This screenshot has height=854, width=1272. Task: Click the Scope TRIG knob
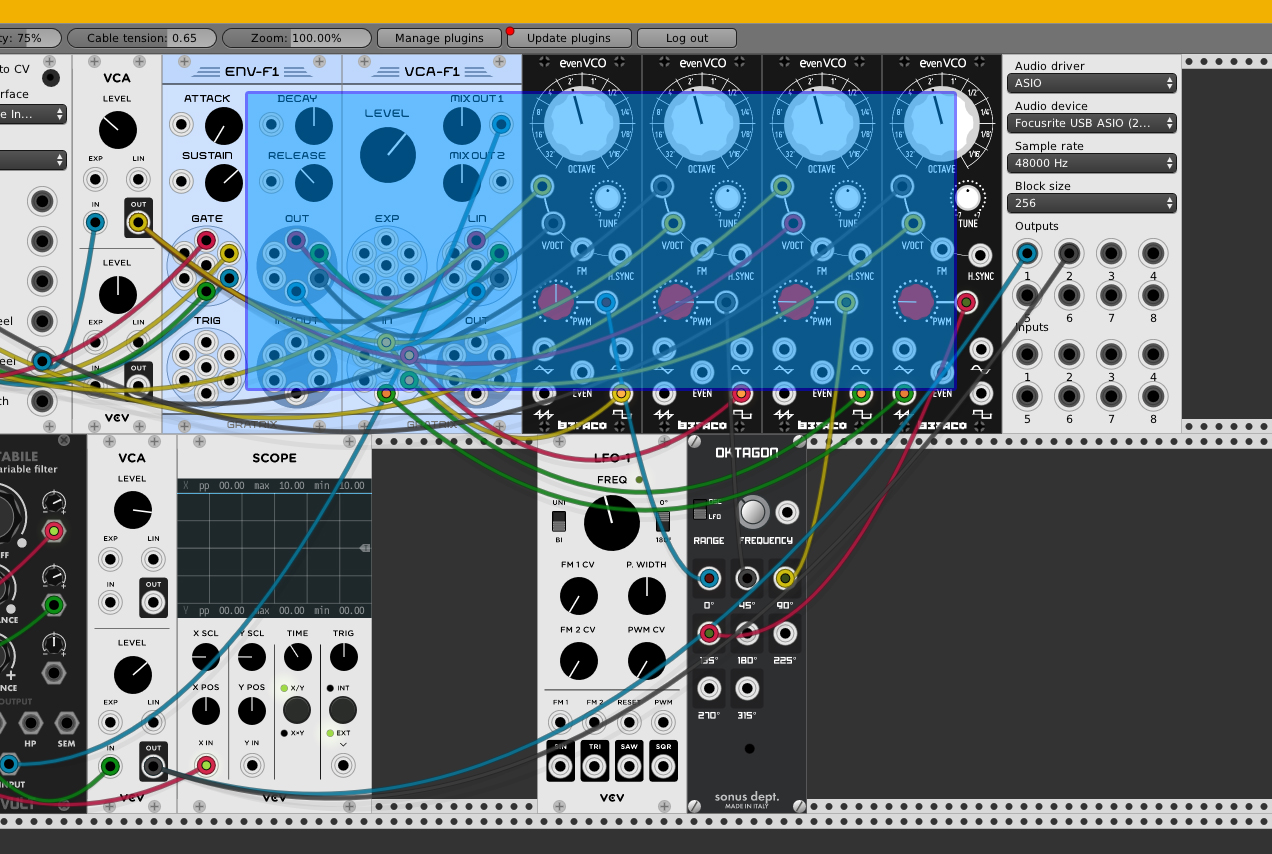tap(343, 657)
